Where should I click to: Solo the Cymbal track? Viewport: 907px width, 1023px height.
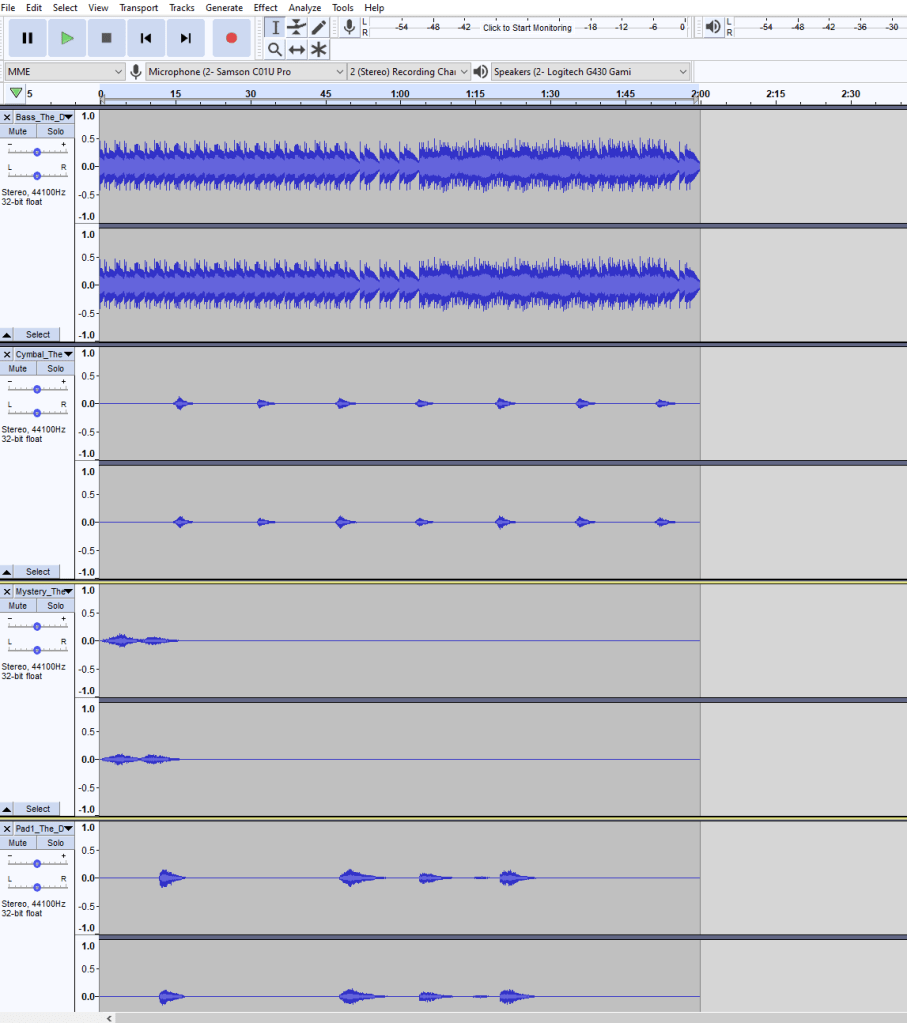click(55, 368)
